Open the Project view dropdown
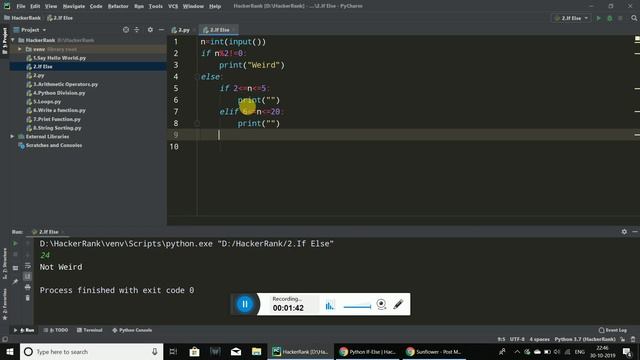 [30, 30]
